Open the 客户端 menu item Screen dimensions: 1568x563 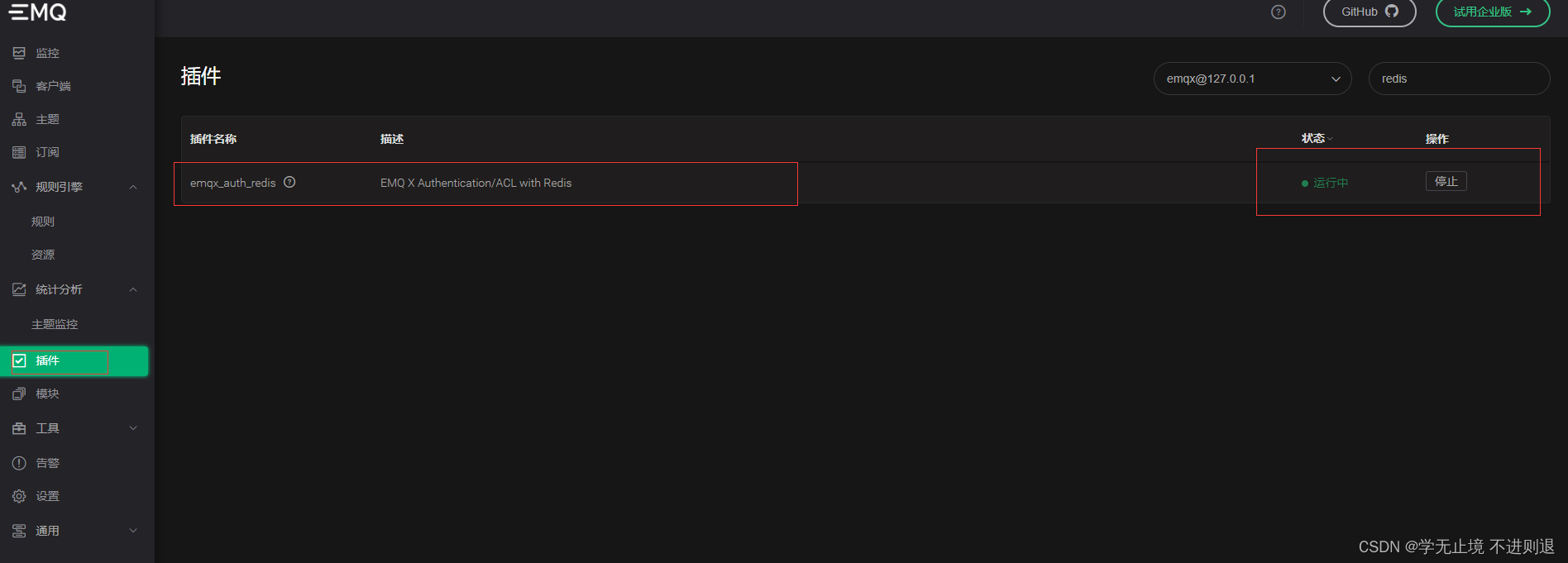click(x=53, y=86)
